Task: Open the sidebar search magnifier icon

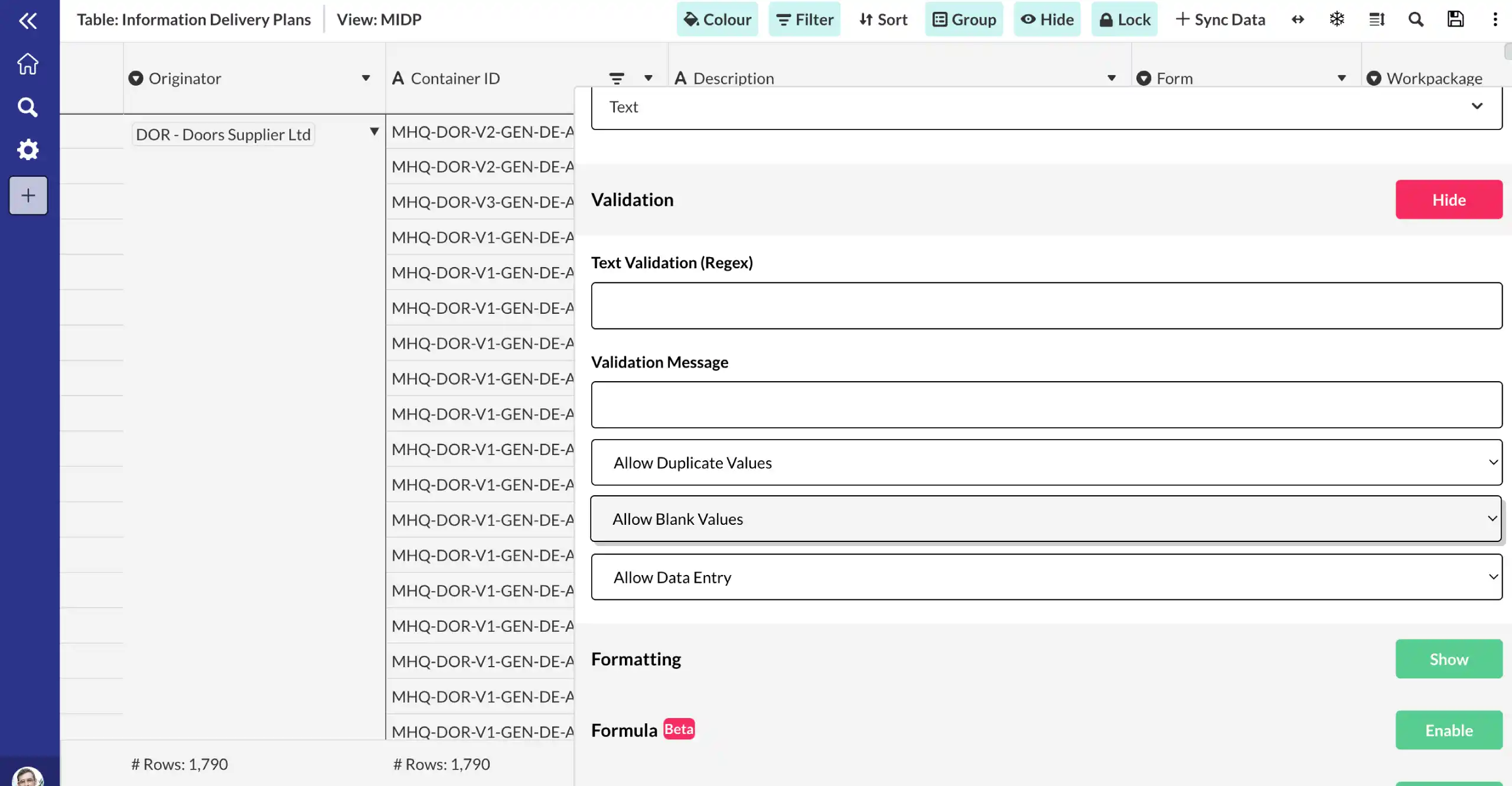Action: pos(28,107)
